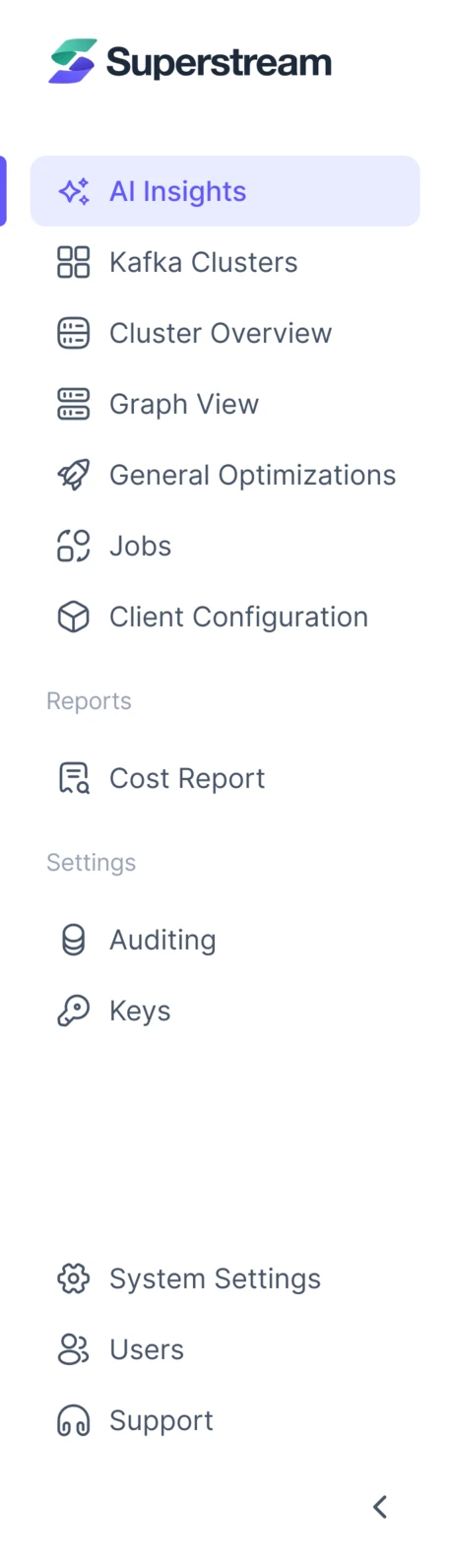Click the Keys key icon
Image resolution: width=449 pixels, height=1568 pixels.
point(74,1011)
